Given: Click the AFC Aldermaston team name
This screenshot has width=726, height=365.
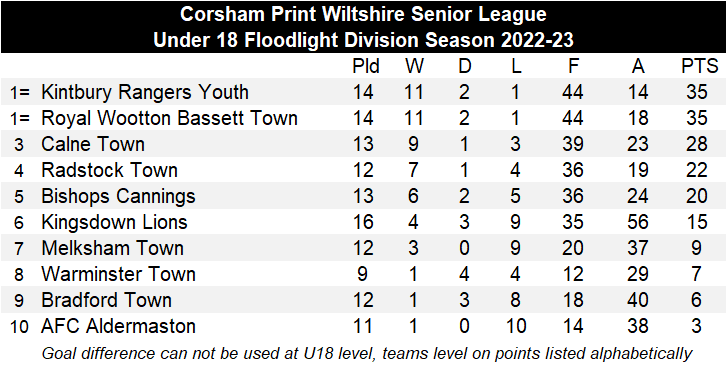Looking at the screenshot, I should [118, 326].
